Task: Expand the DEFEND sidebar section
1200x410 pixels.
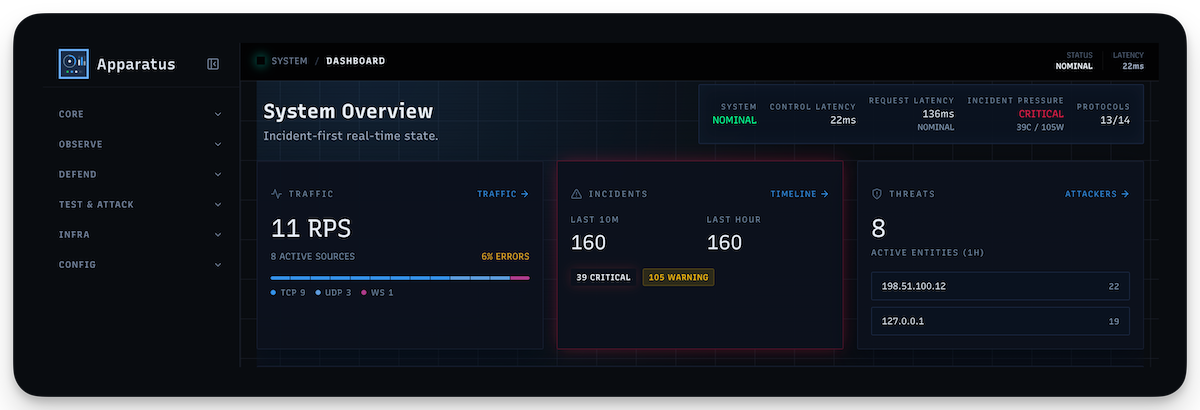Action: [x=140, y=174]
